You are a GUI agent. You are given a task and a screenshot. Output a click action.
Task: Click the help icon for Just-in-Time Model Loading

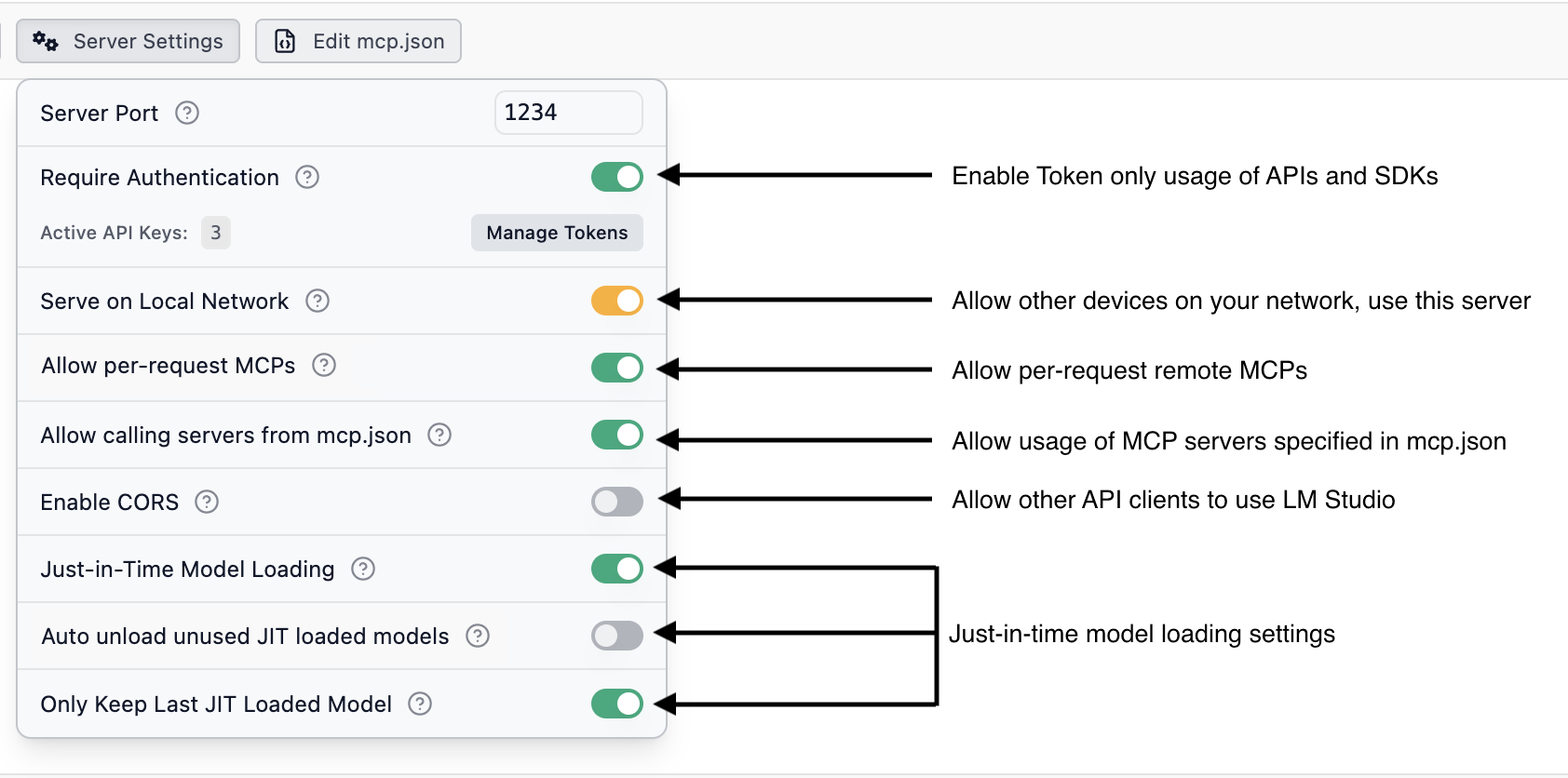[363, 569]
